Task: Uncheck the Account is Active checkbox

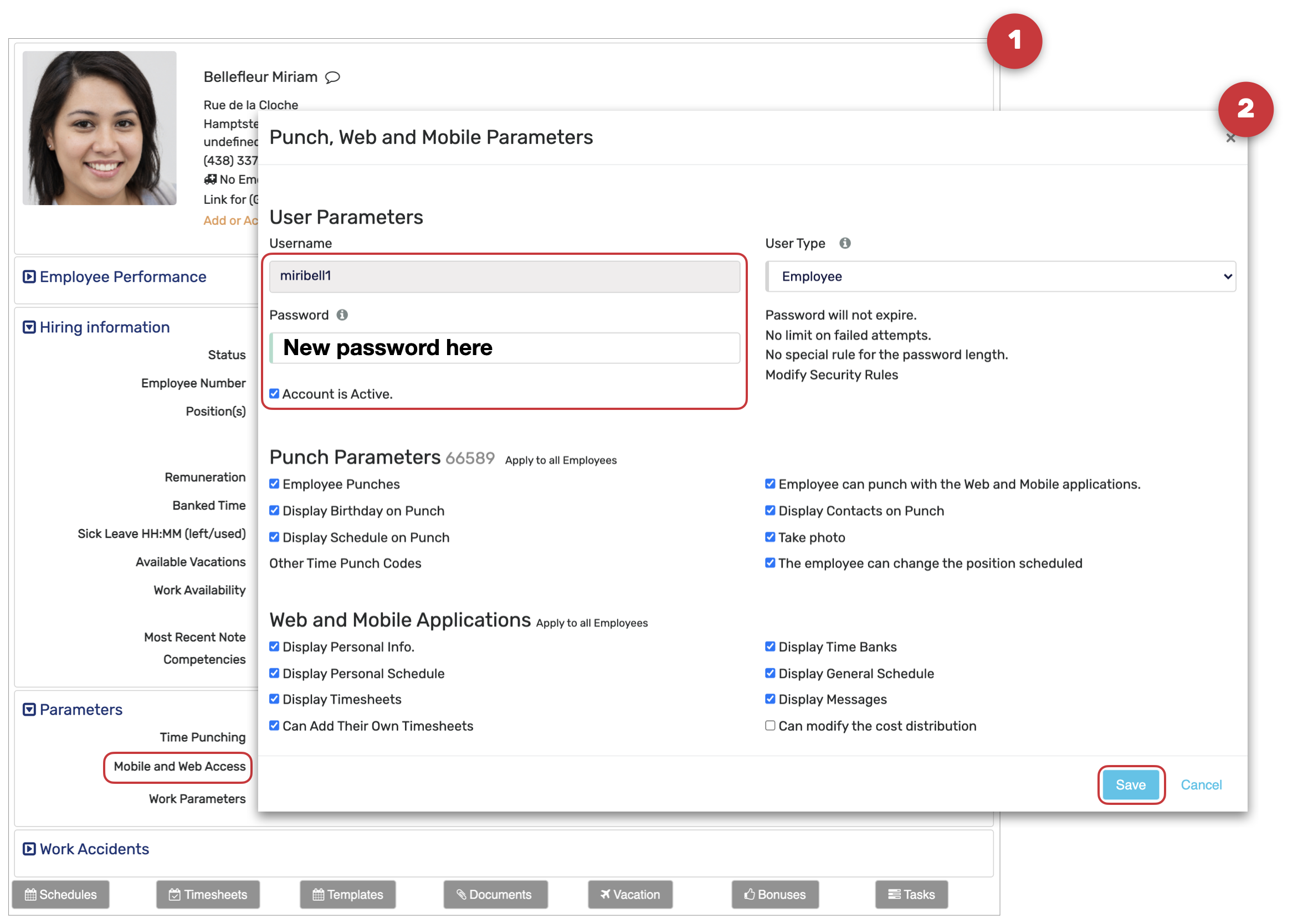Action: [x=274, y=394]
